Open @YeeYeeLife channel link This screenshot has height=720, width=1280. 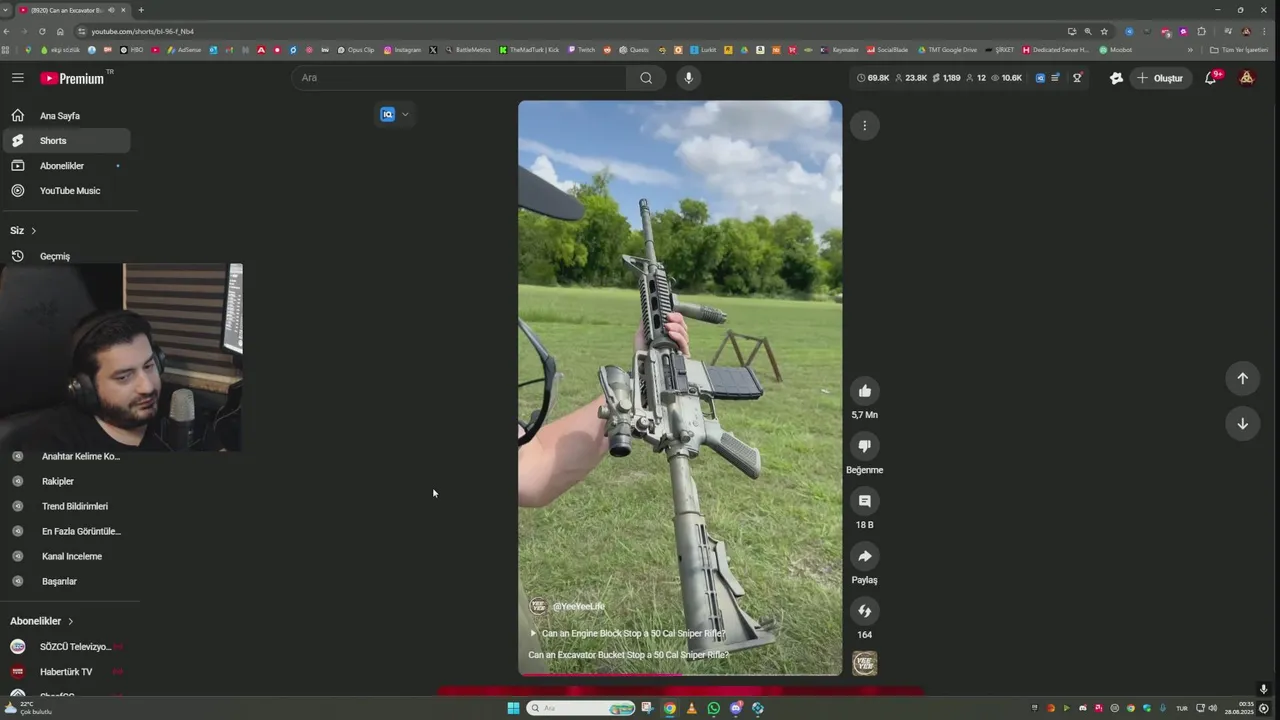[578, 607]
